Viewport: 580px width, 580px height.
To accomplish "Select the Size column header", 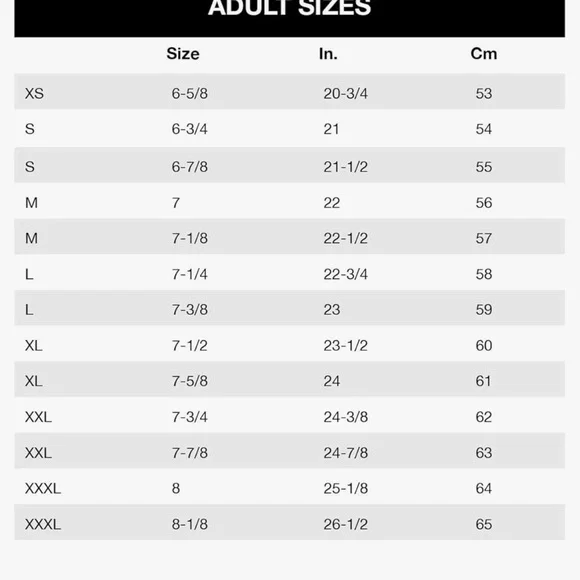I will [183, 54].
